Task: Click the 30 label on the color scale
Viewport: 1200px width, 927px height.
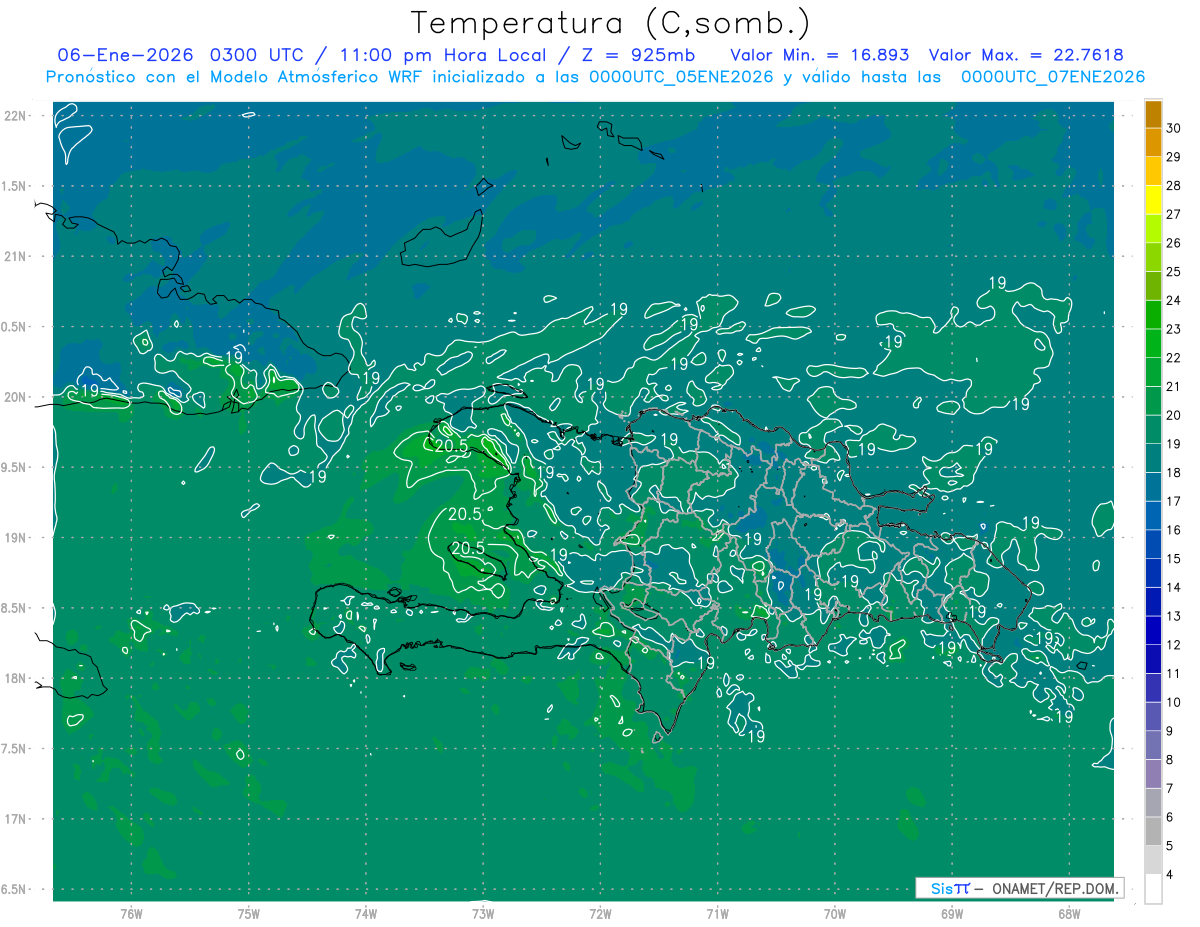Action: click(1174, 128)
